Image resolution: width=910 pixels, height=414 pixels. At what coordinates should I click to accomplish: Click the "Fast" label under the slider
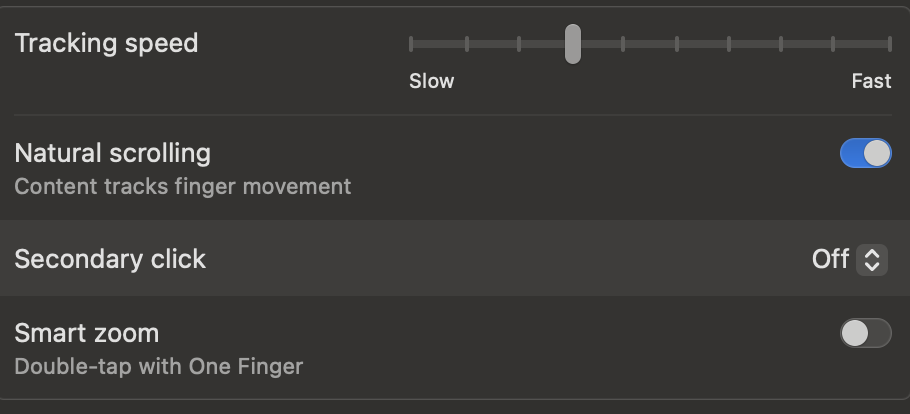(x=871, y=81)
